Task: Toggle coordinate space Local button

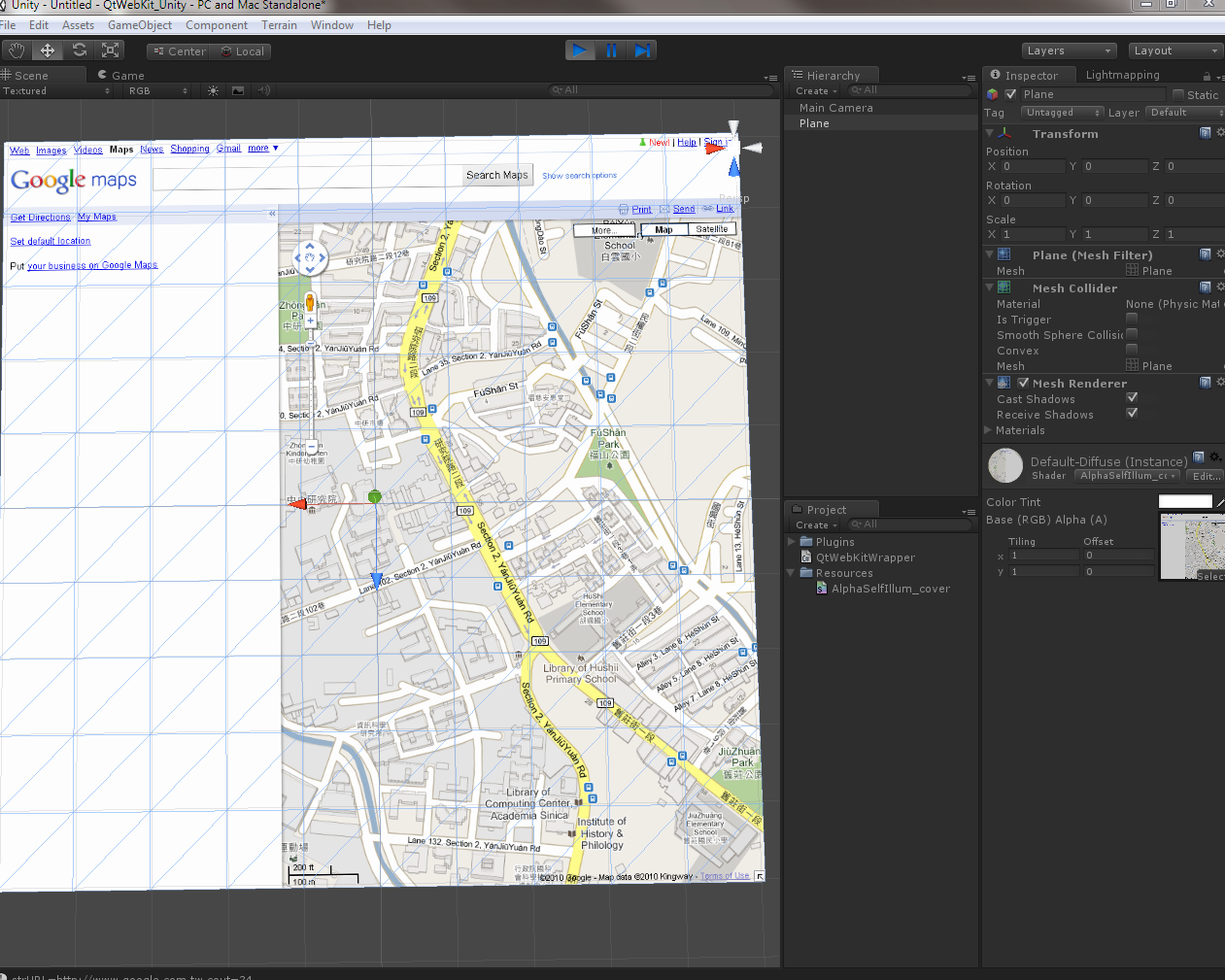Action: click(241, 51)
